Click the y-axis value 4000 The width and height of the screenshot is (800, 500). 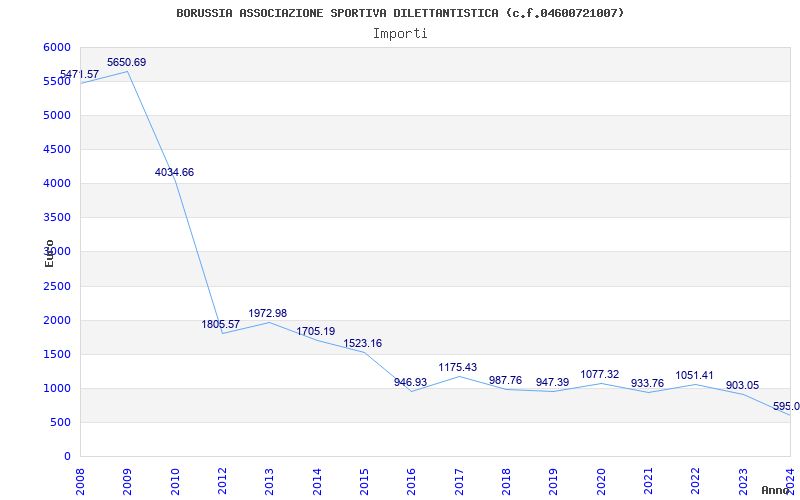click(57, 184)
